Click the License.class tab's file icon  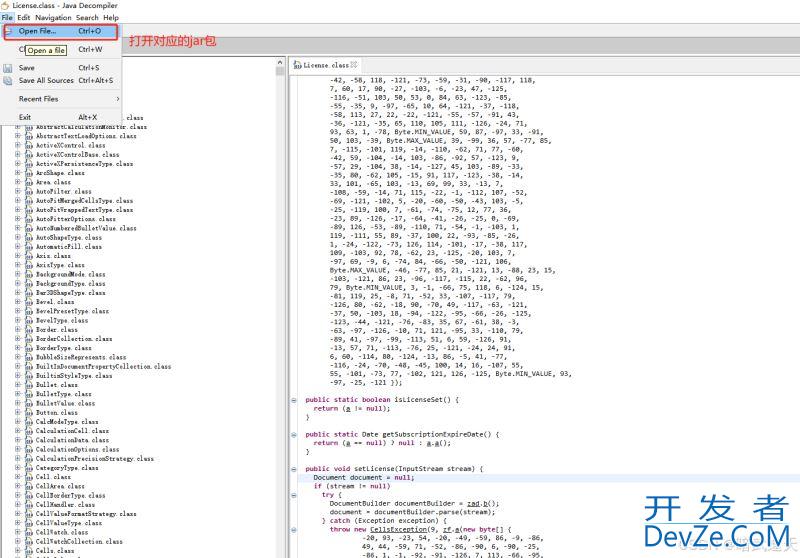coord(297,65)
